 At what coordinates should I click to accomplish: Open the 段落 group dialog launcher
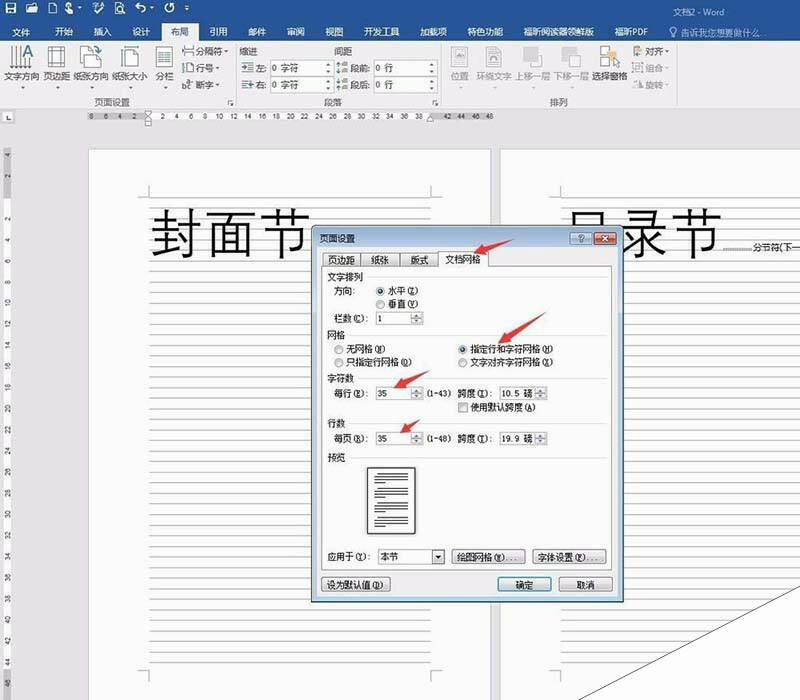[x=435, y=103]
